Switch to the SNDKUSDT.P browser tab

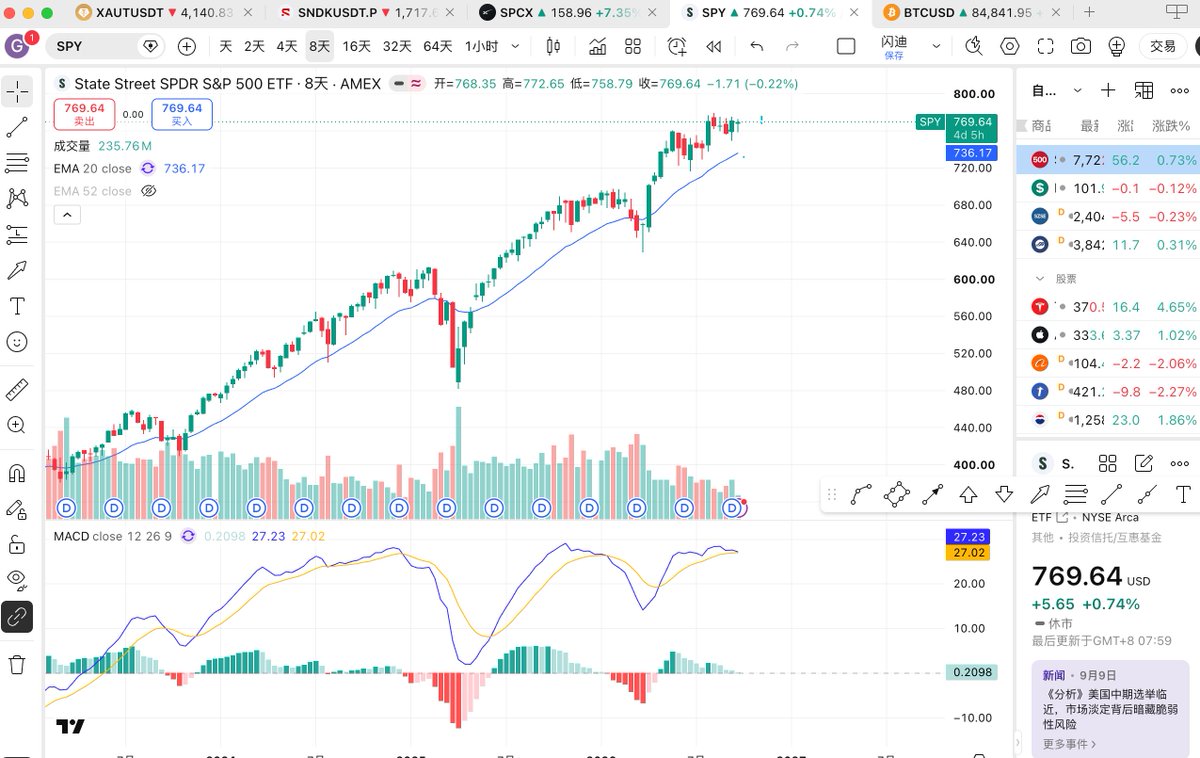click(x=366, y=12)
